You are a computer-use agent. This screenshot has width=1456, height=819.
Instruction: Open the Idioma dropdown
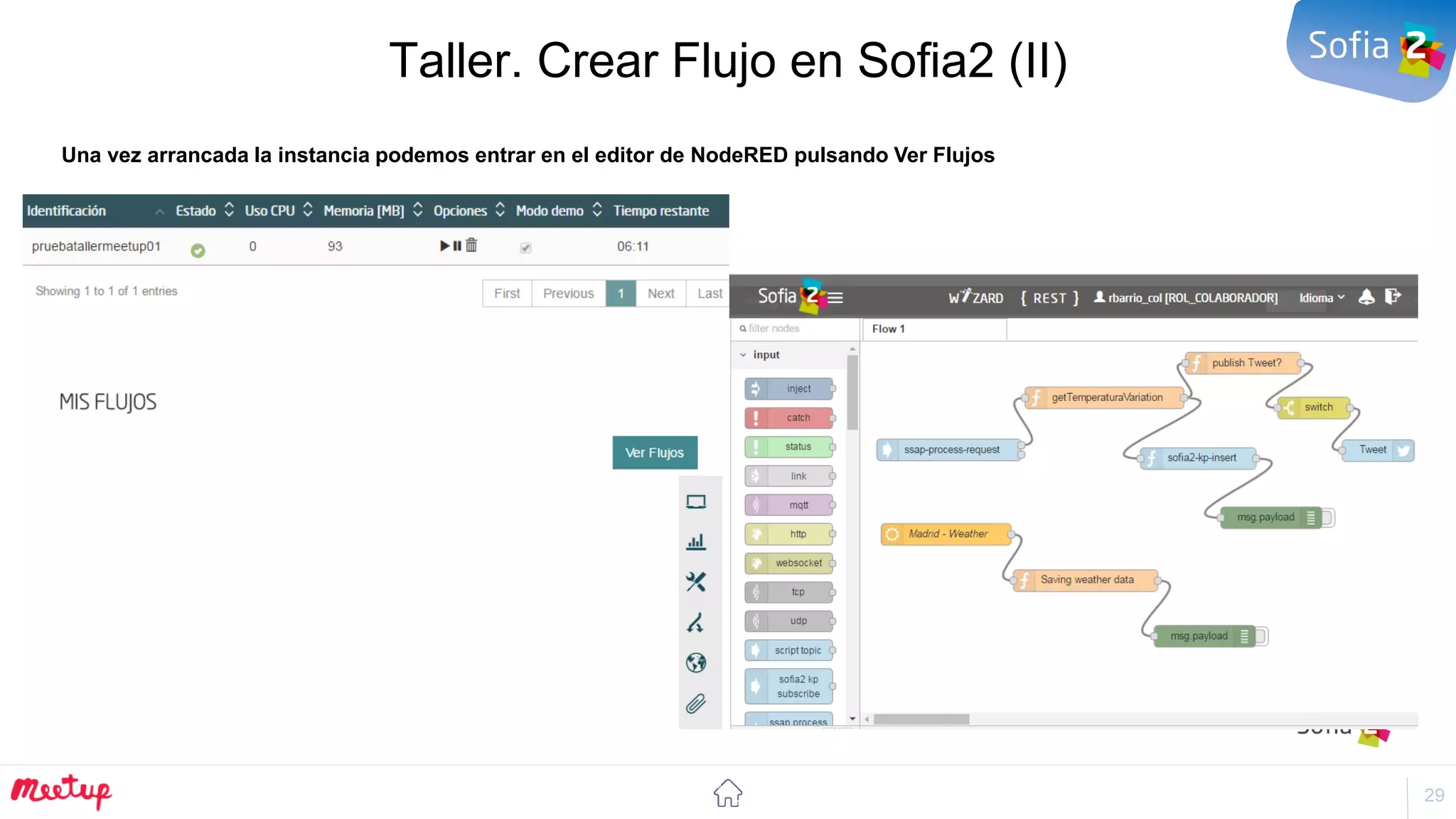coord(1322,298)
